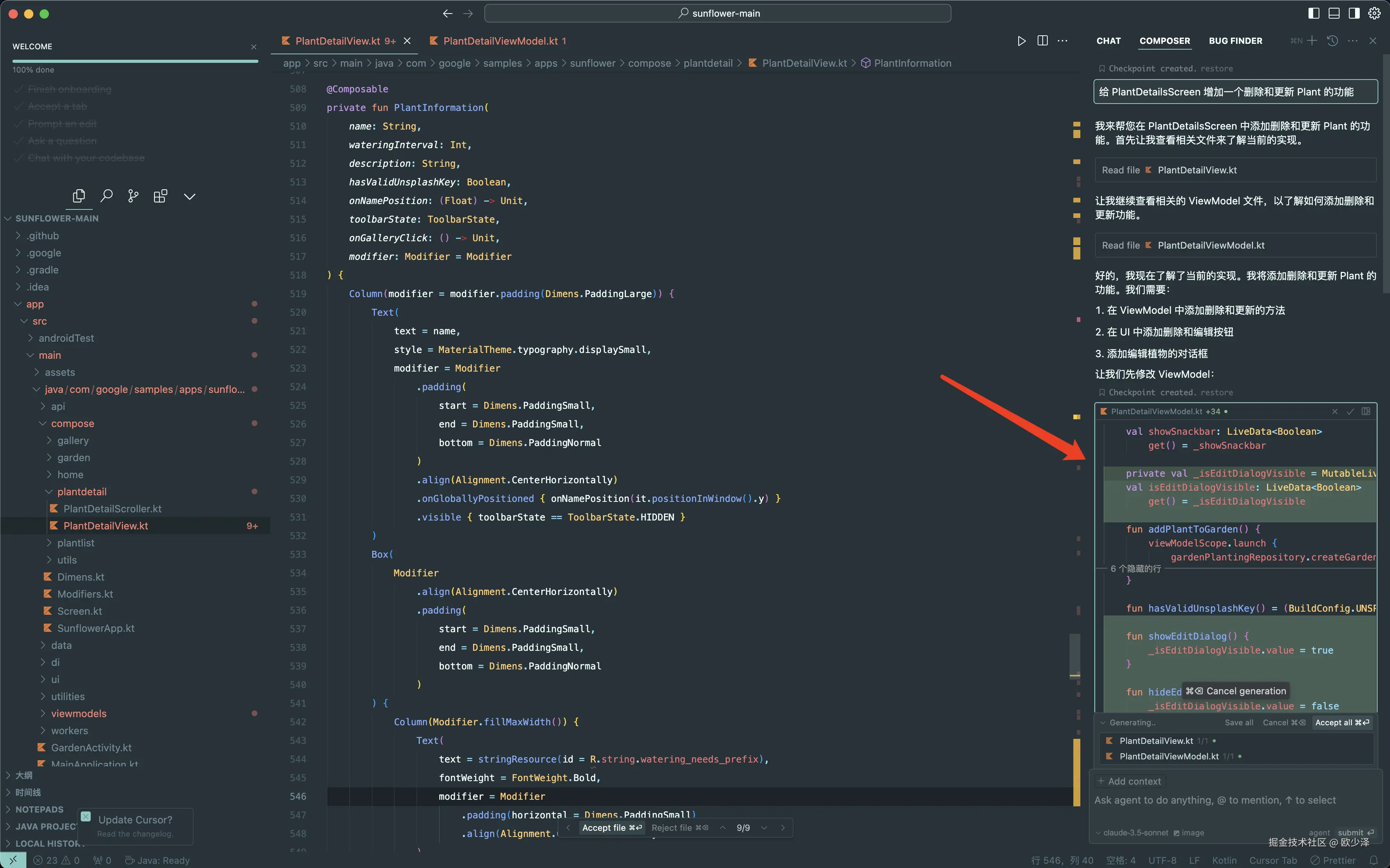1390x868 pixels.
Task: Switch to the BUG FINDER tab
Action: coord(1235,41)
